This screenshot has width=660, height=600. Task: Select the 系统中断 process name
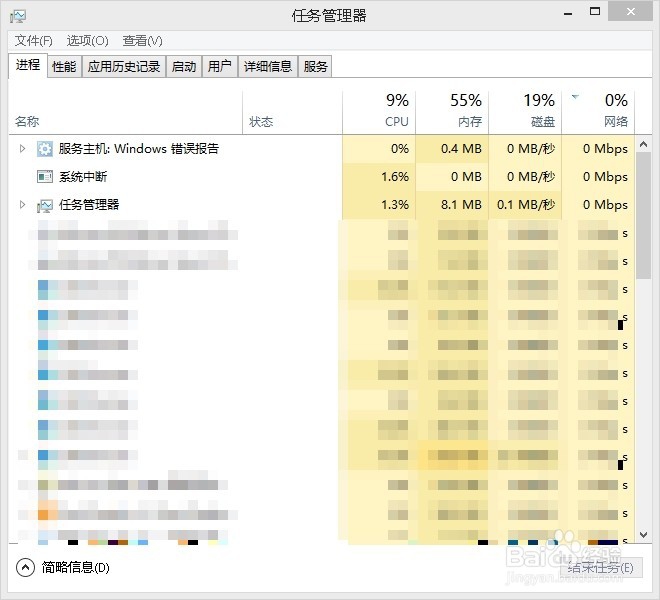pos(83,176)
